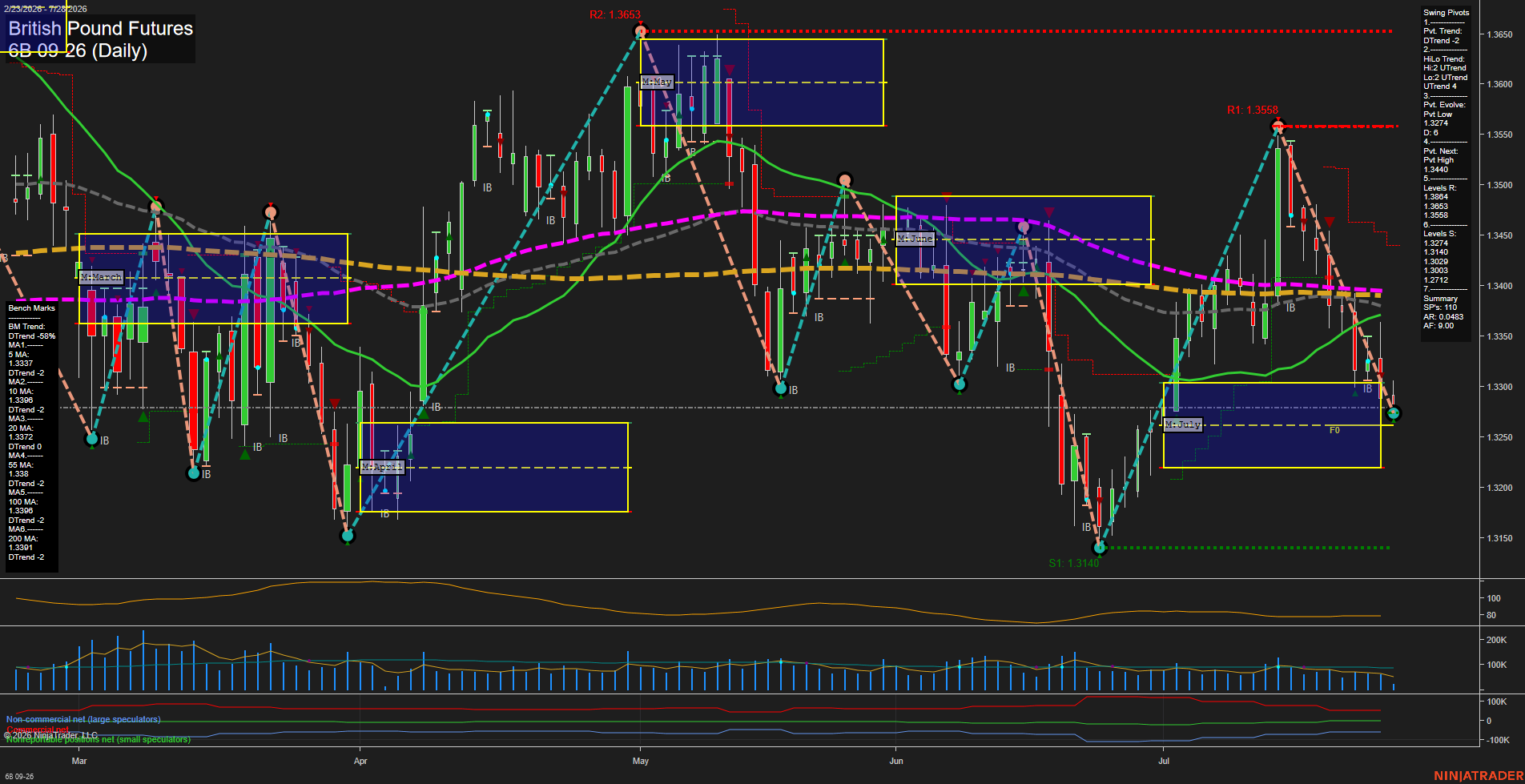Image resolution: width=1525 pixels, height=784 pixels.
Task: Click the © 2026 NinjaTrader, LLC copyright
Action: 50,735
